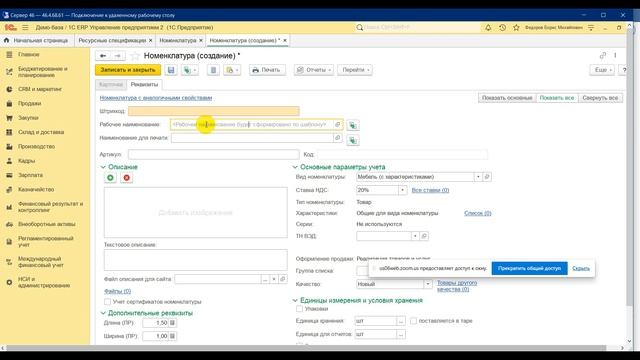Image resolution: width=640 pixels, height=360 pixels.
Task: Remove image with red cross icon
Action: coord(127,178)
